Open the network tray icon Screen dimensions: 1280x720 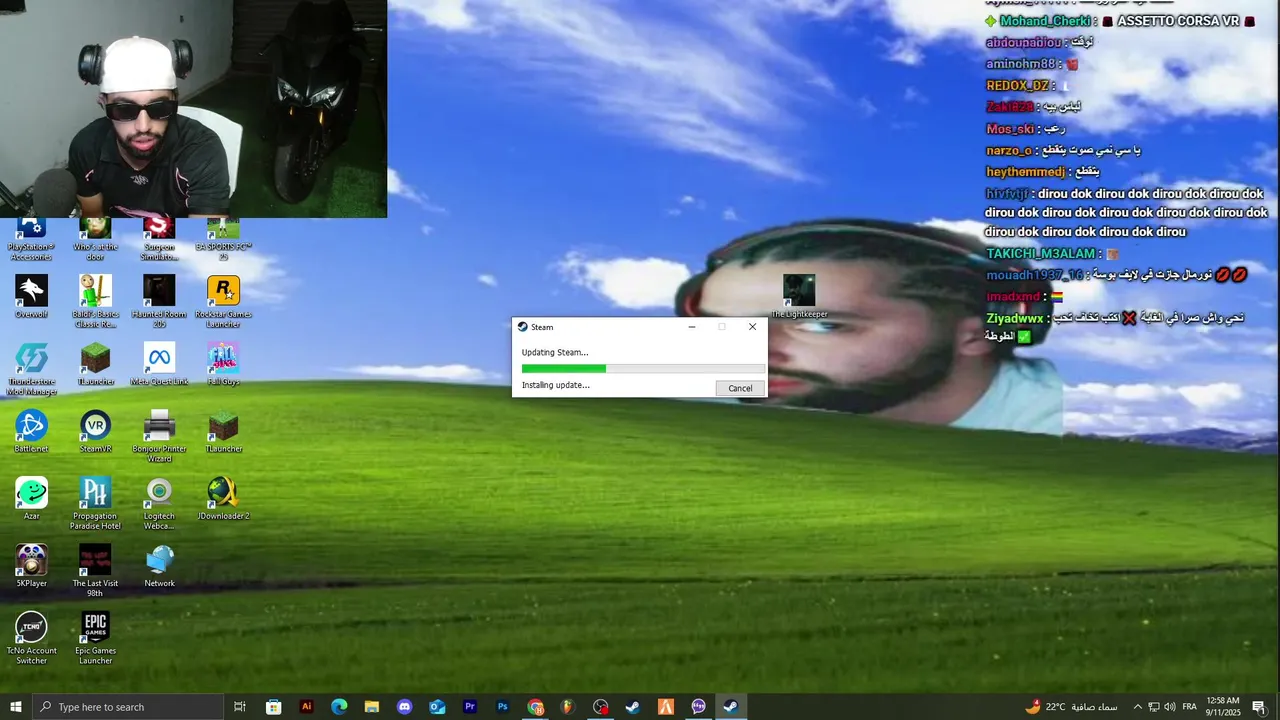[x=1154, y=707]
